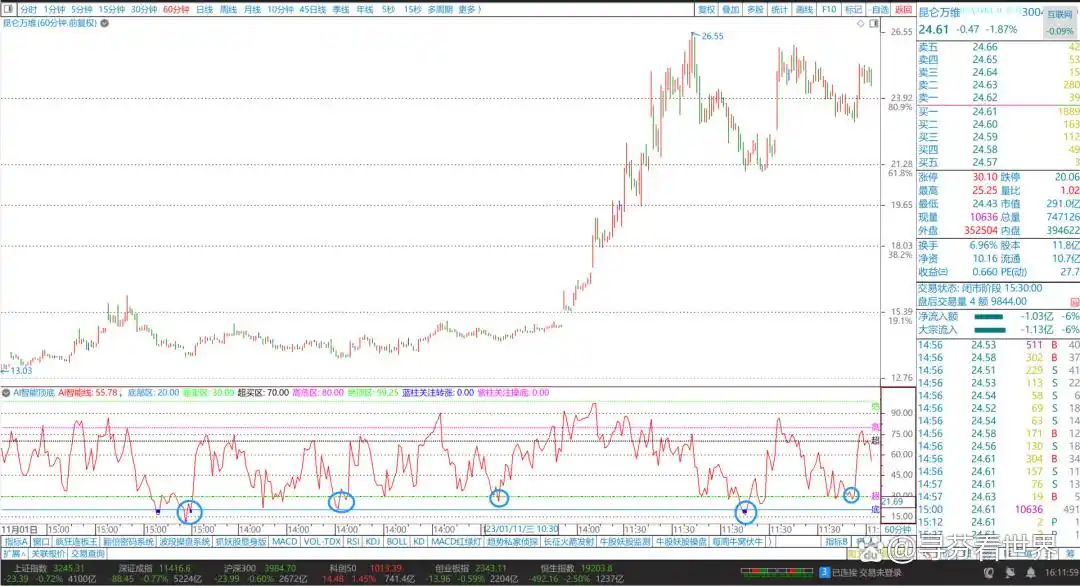Viewport: 1080px width, 586px height.
Task: Click the 26.55 peak price marker
Action: pyautogui.click(x=711, y=36)
